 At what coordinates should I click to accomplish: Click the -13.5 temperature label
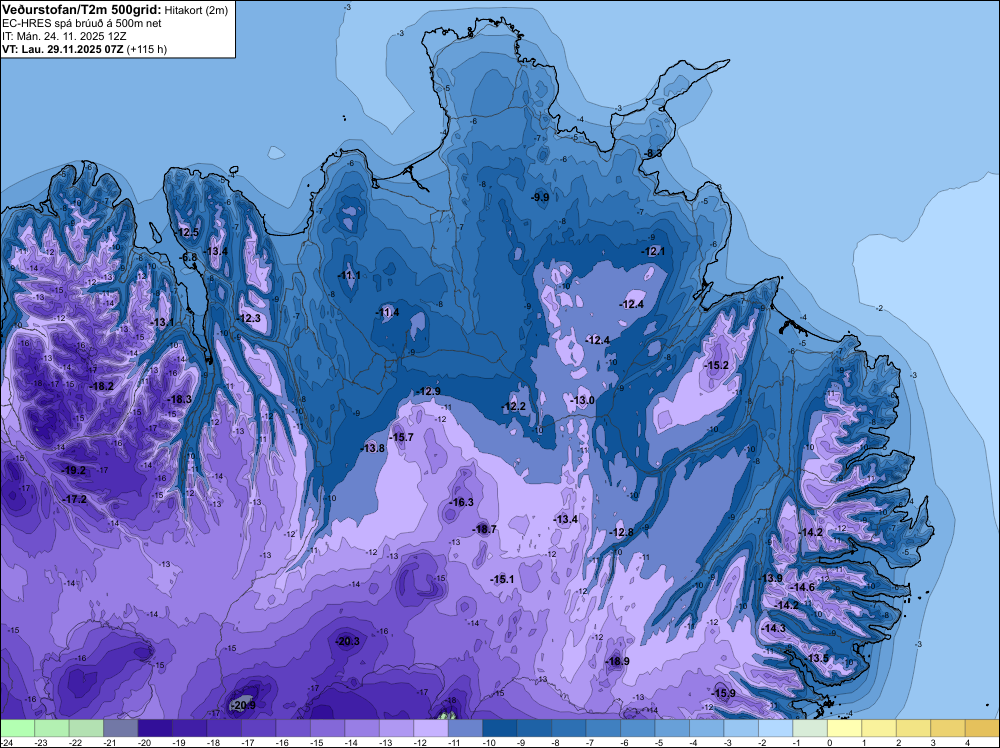pyautogui.click(x=817, y=658)
